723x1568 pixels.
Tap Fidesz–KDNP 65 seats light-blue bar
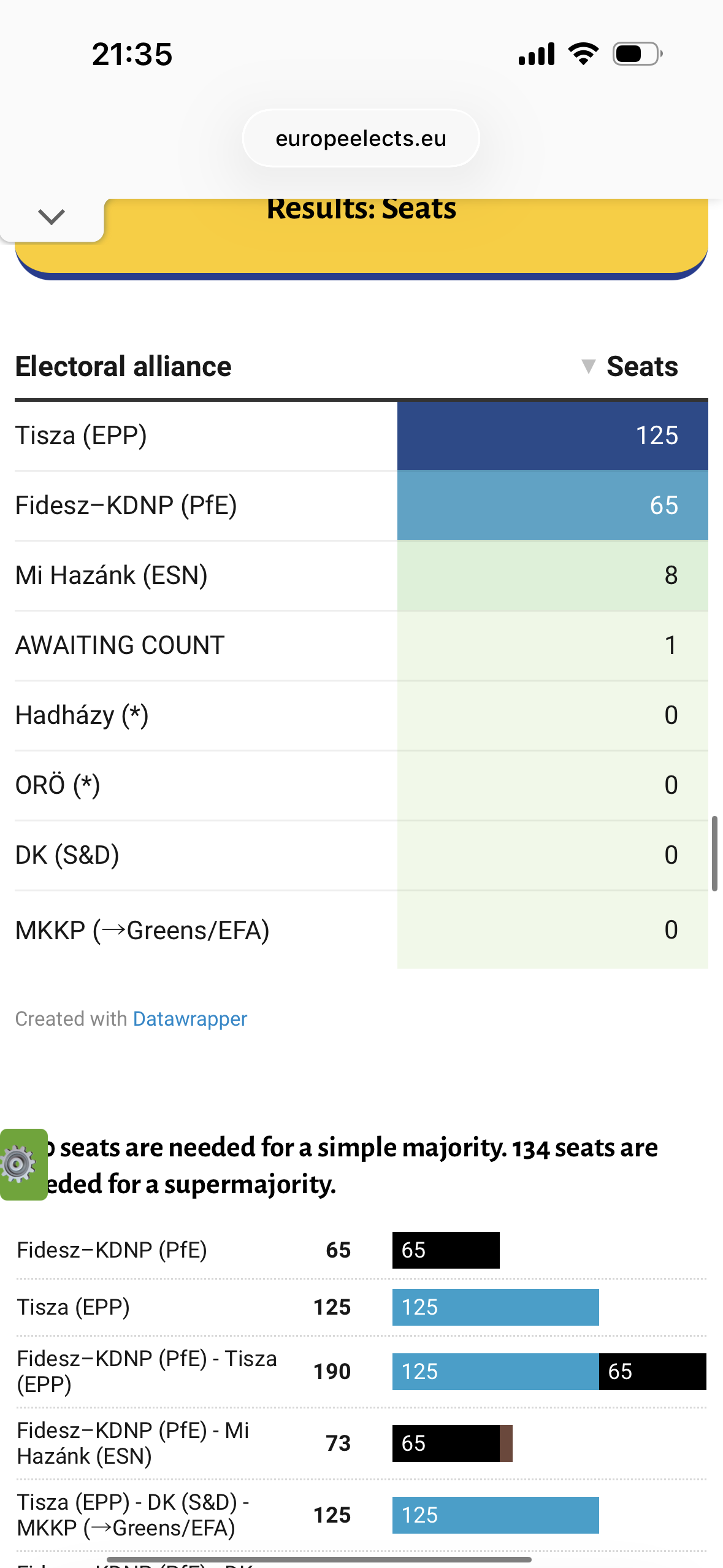click(x=552, y=505)
